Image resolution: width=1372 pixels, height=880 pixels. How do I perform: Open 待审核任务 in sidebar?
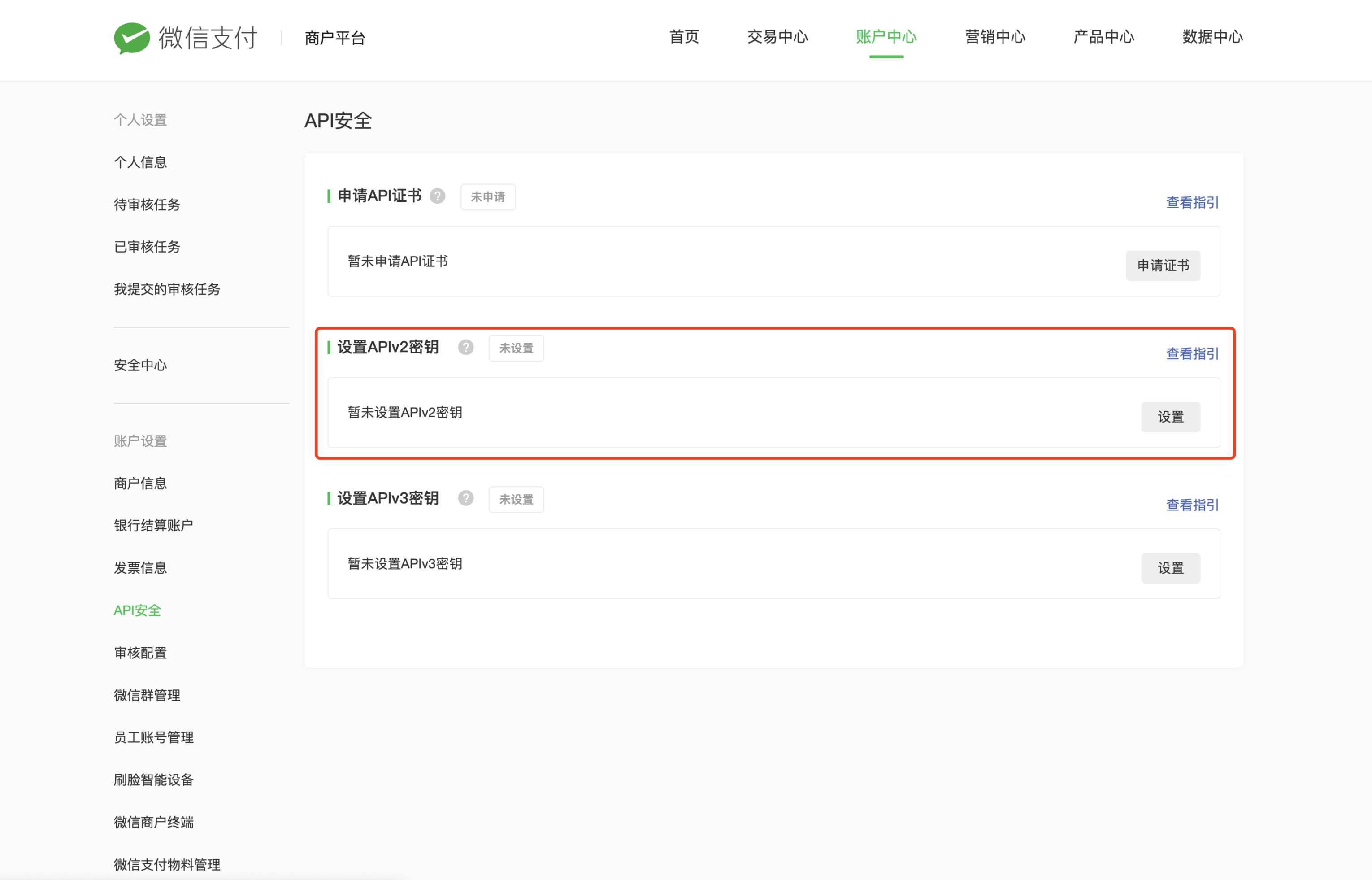tap(147, 205)
